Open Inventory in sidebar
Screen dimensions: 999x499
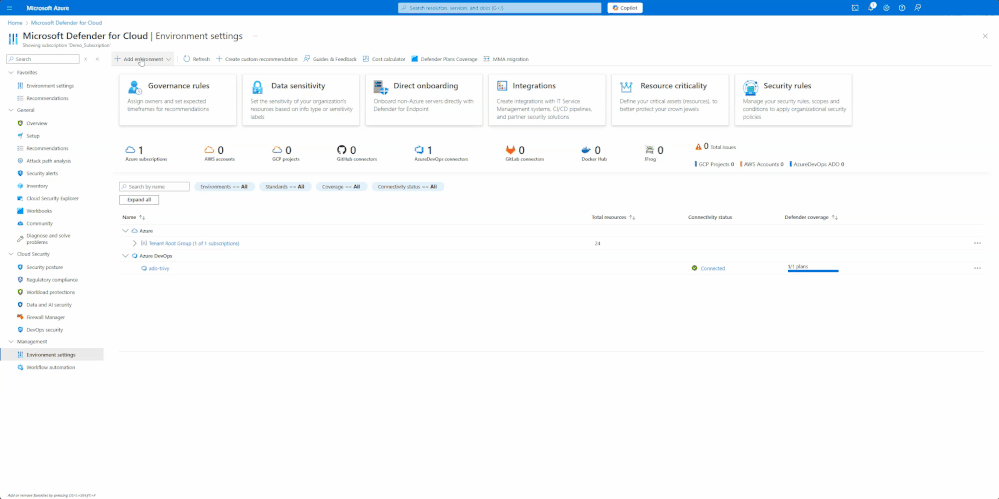point(37,186)
